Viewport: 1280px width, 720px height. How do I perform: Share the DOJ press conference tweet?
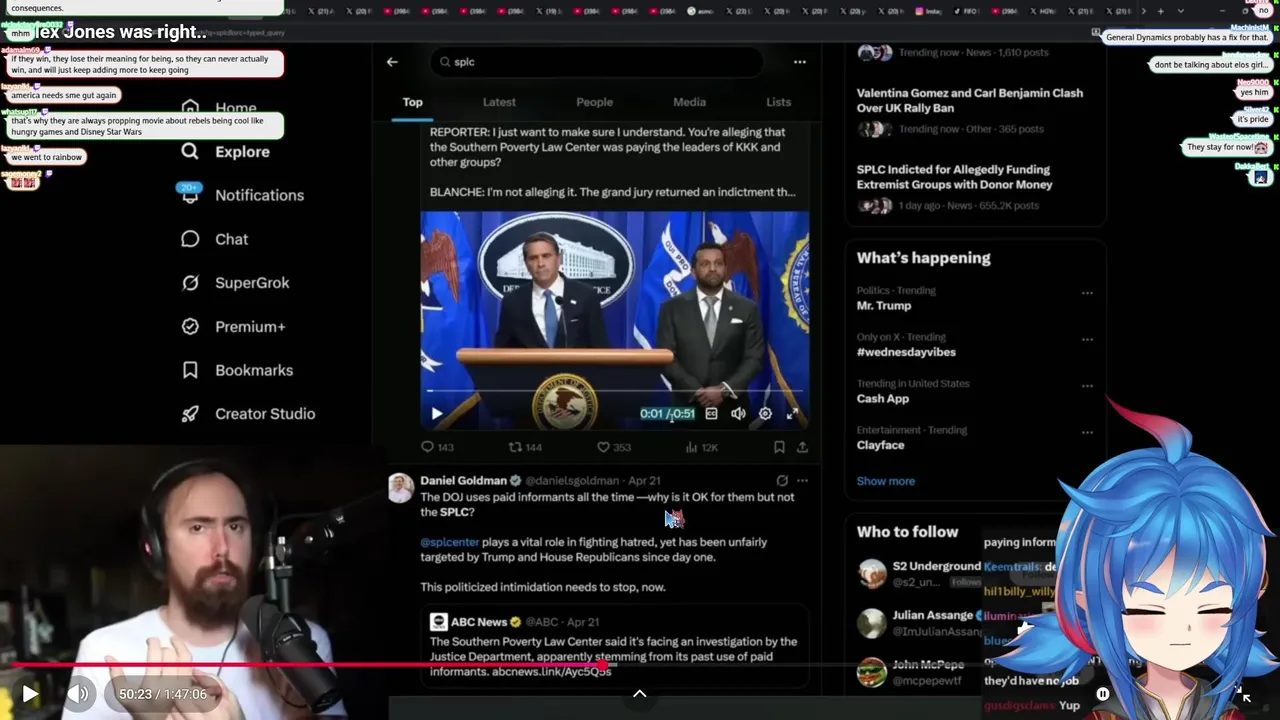tap(802, 447)
